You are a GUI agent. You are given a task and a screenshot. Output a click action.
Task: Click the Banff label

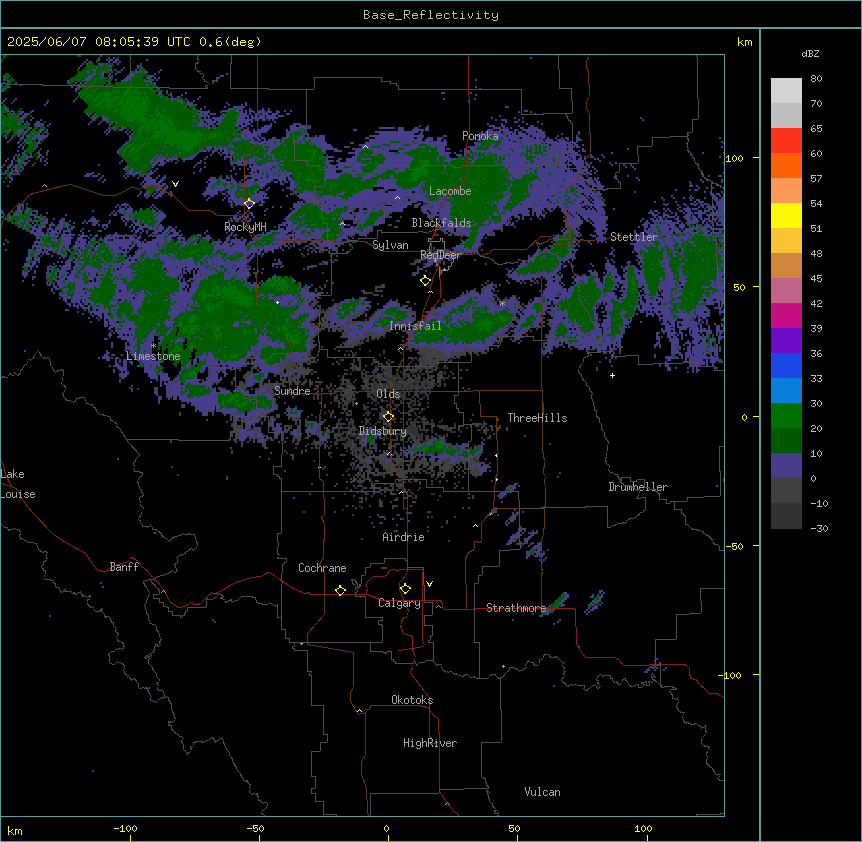click(124, 567)
